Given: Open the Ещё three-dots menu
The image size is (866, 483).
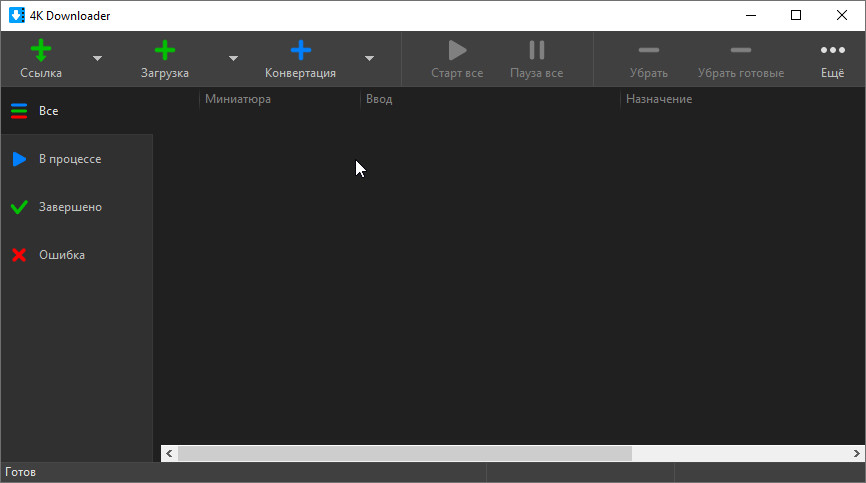Looking at the screenshot, I should (x=832, y=51).
